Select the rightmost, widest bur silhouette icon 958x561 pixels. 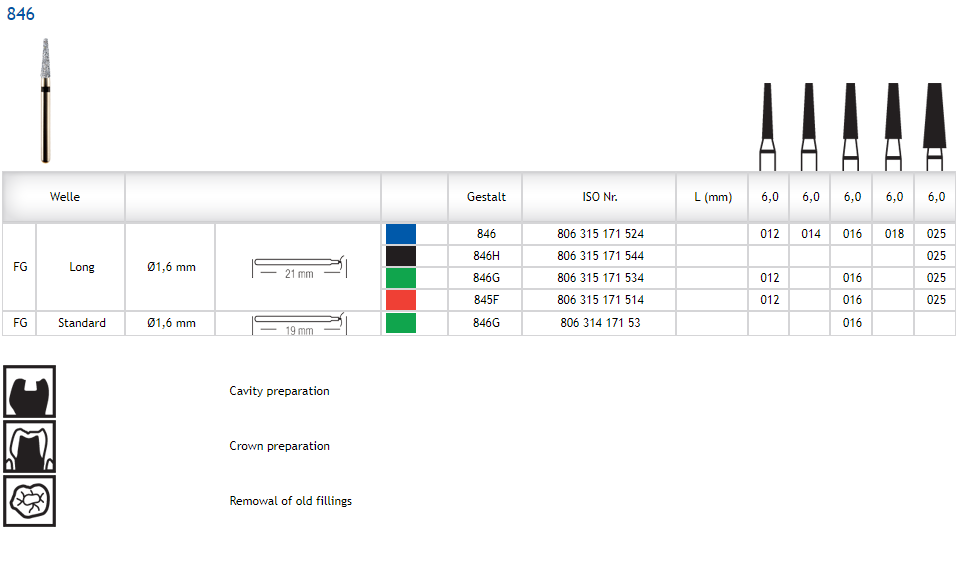pos(934,126)
